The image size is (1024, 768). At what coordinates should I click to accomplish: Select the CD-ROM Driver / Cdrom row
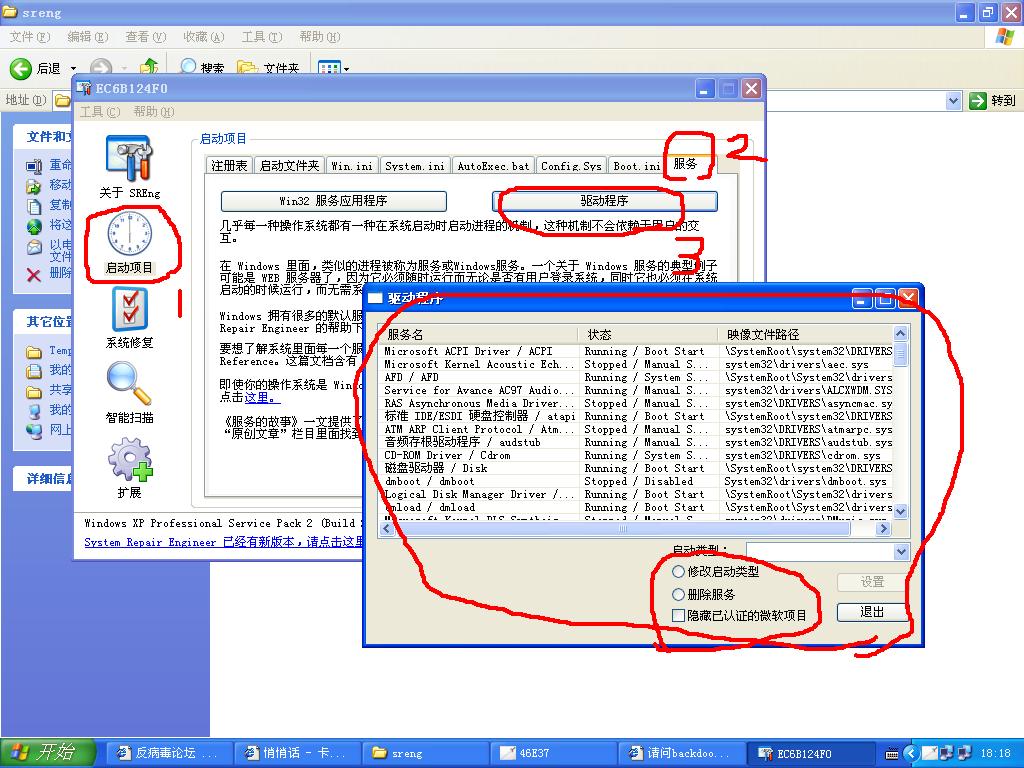(637, 455)
